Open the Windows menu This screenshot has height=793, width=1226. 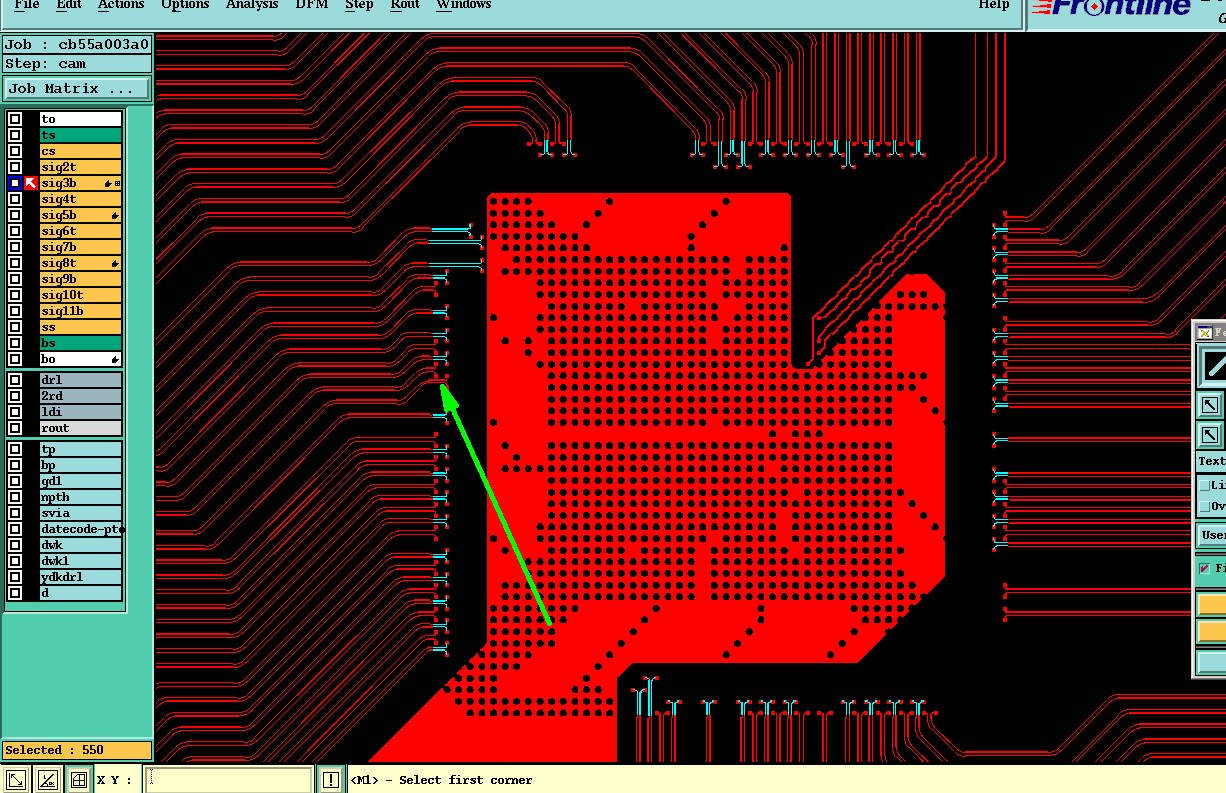pyautogui.click(x=464, y=5)
